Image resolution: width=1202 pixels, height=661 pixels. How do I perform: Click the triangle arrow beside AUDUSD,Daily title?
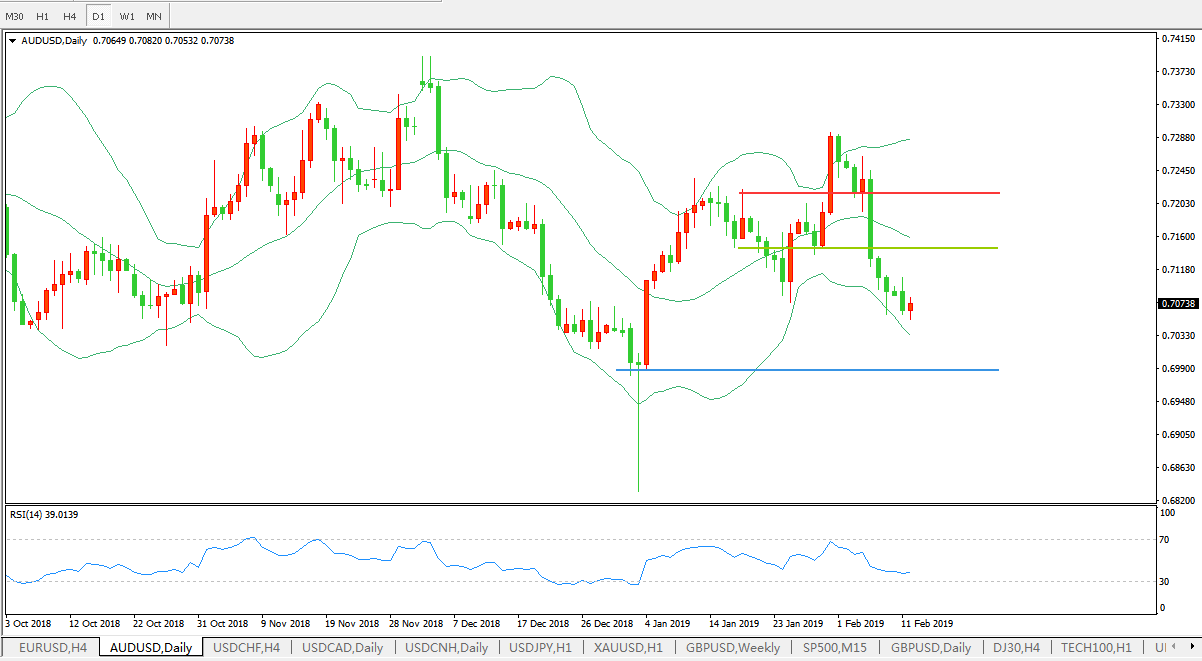(12, 41)
